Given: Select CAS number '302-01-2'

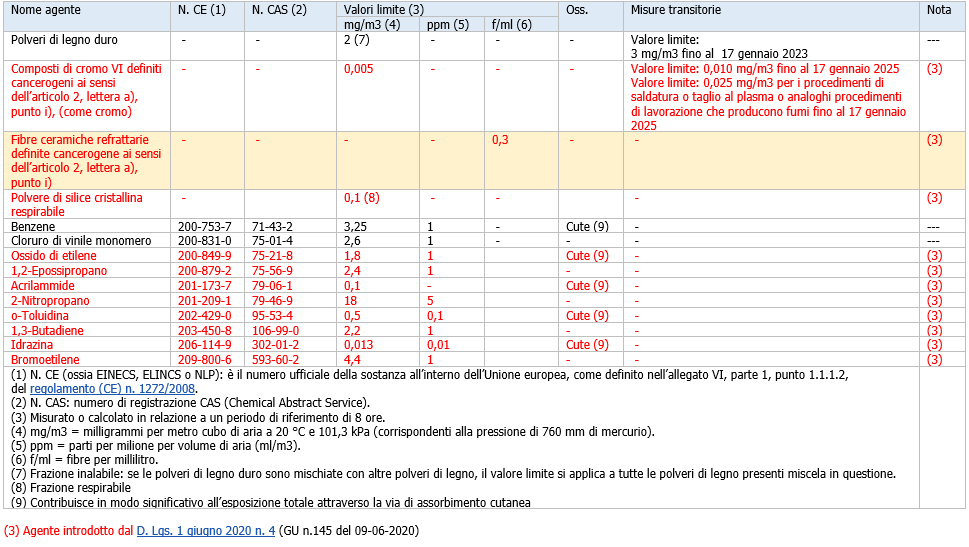Looking at the screenshot, I should click(275, 345).
